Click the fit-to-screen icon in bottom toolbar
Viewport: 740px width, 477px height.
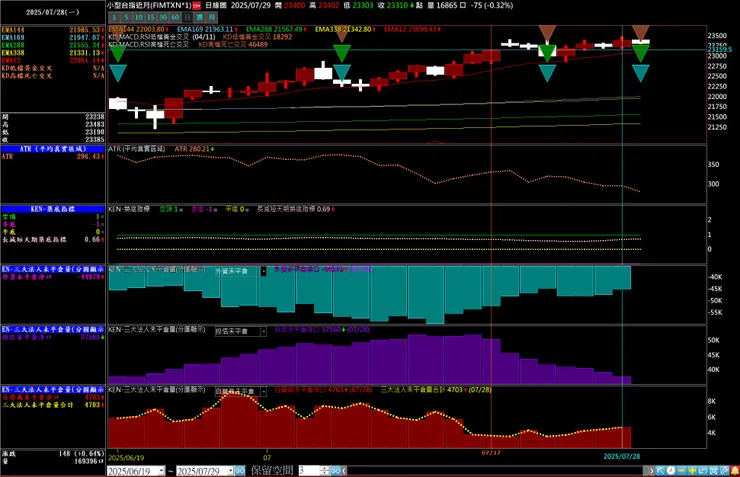714,470
